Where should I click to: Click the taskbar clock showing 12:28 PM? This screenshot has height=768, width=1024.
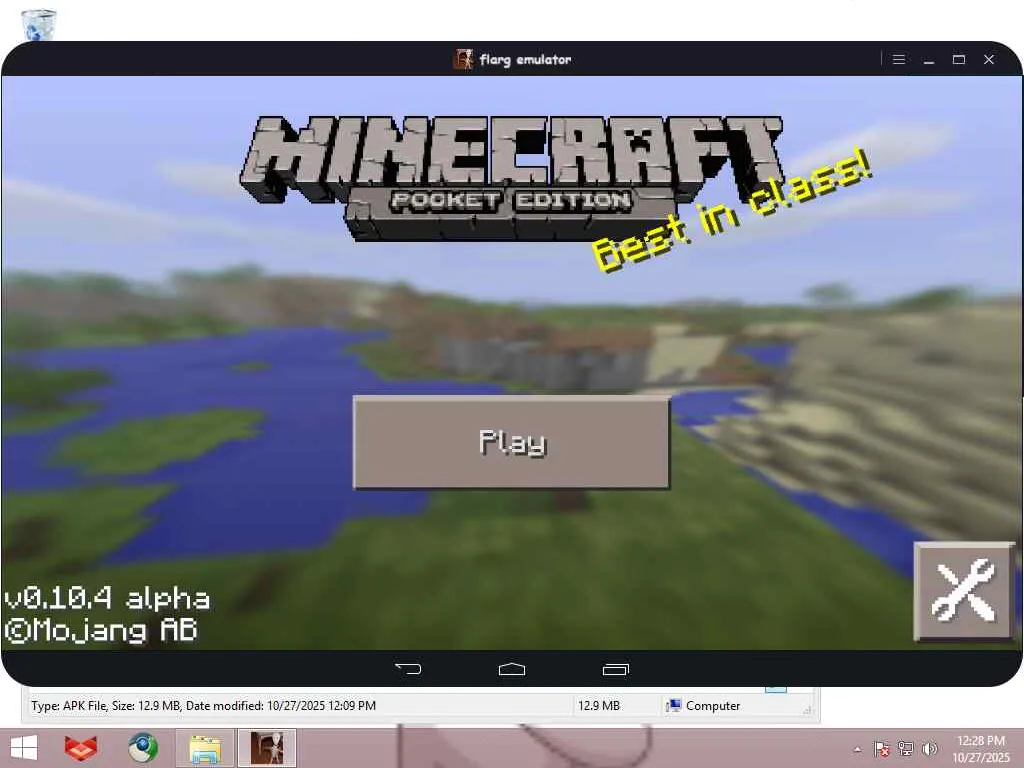tap(981, 749)
